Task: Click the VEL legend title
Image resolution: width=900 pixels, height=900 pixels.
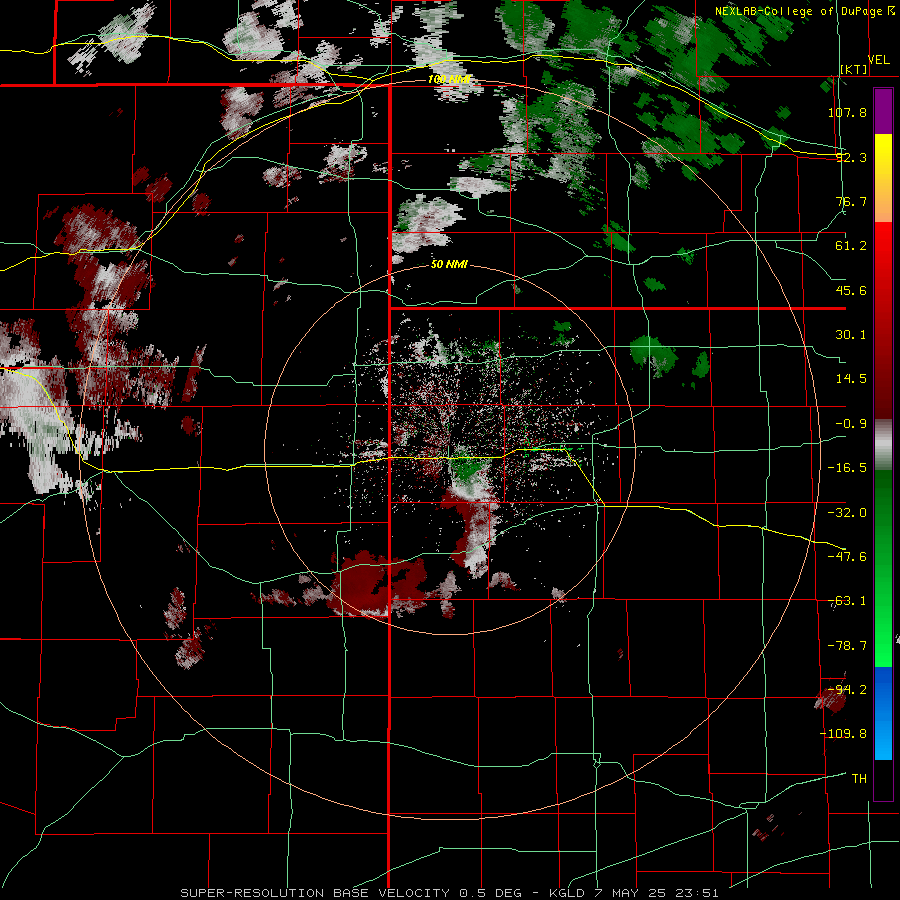Action: point(878,60)
